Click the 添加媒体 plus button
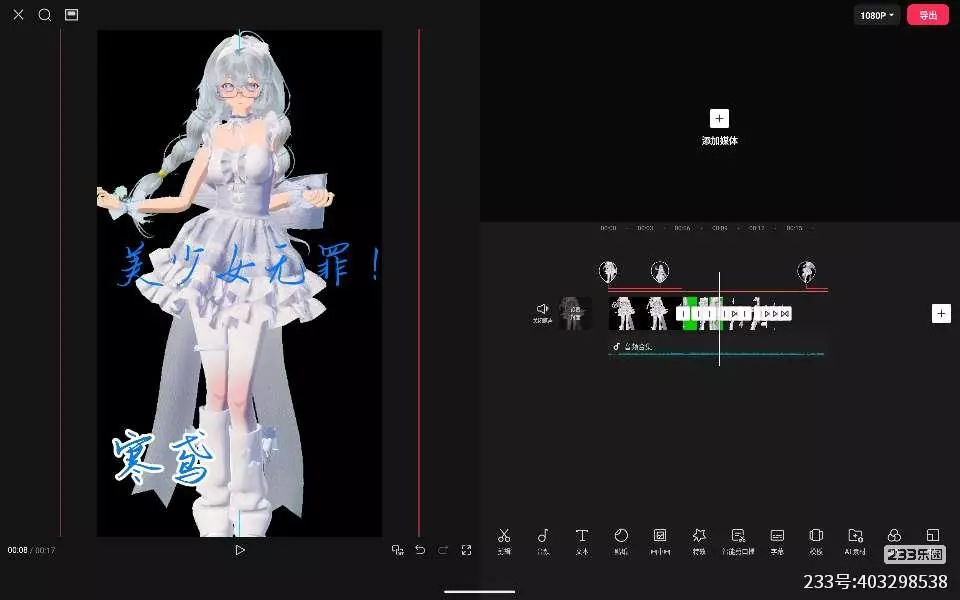 (719, 119)
